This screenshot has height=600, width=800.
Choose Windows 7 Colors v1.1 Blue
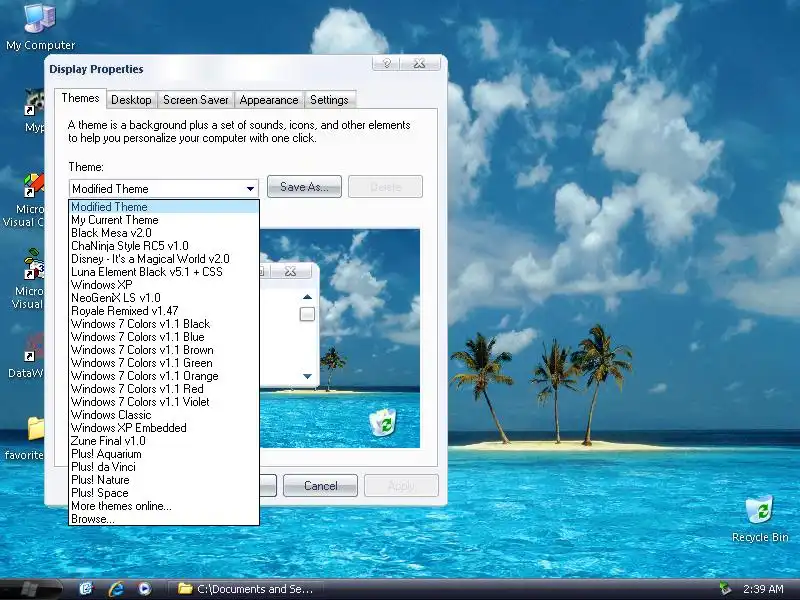click(164, 337)
